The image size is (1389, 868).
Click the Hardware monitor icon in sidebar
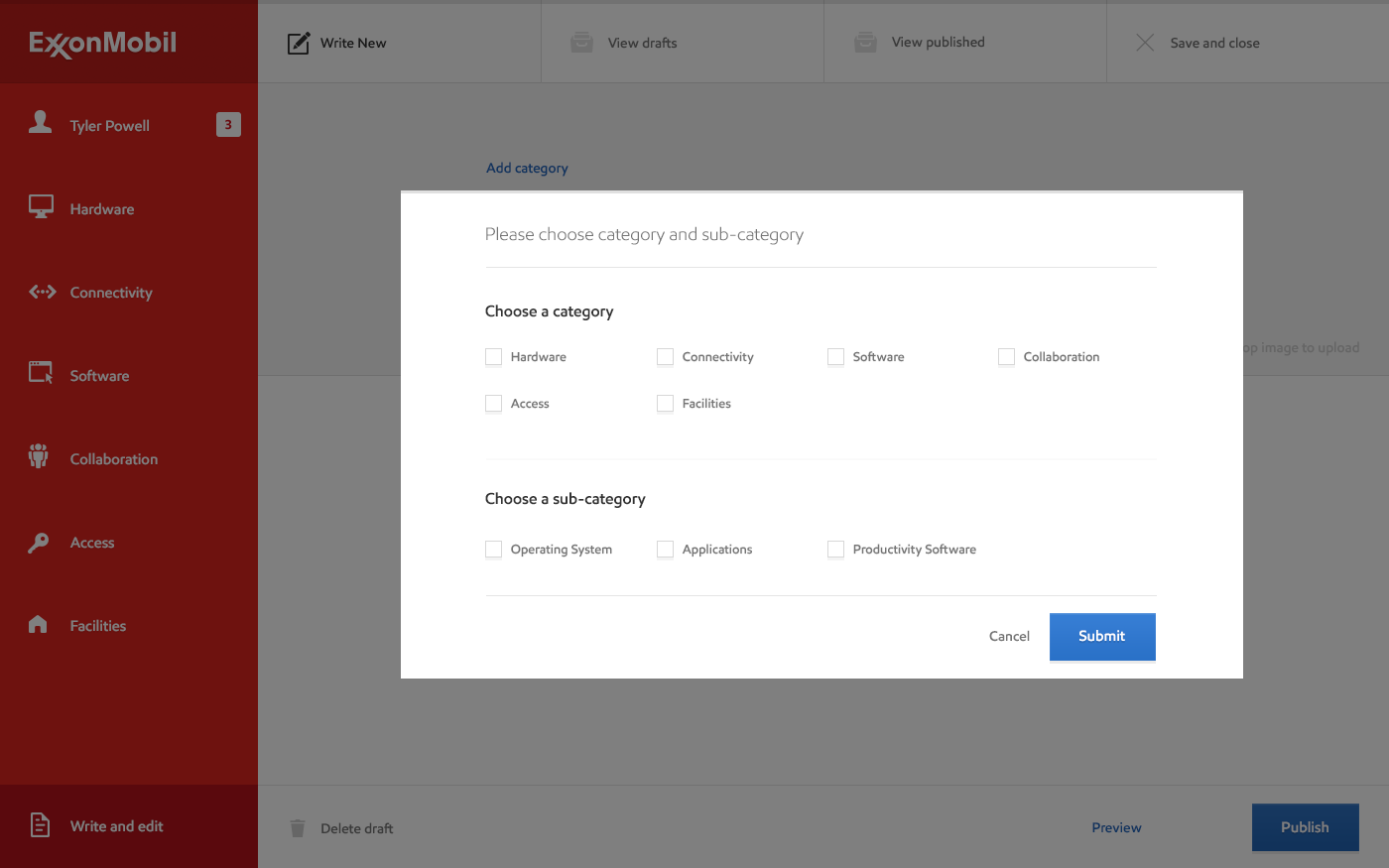click(x=41, y=207)
